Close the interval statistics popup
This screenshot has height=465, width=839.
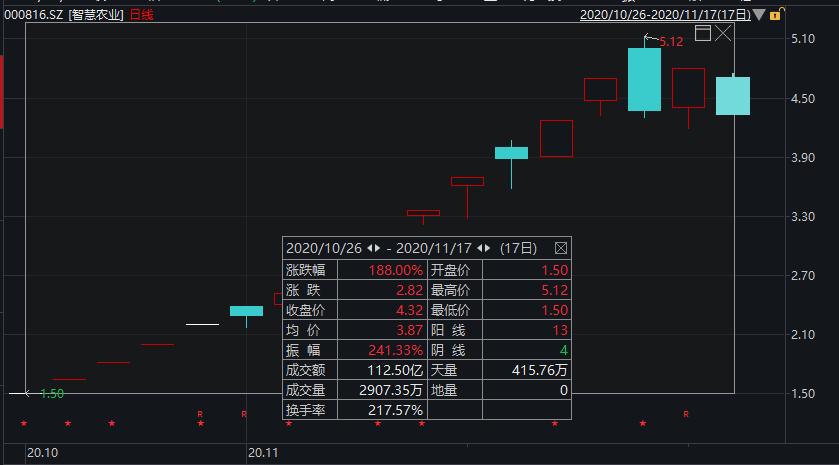click(560, 248)
